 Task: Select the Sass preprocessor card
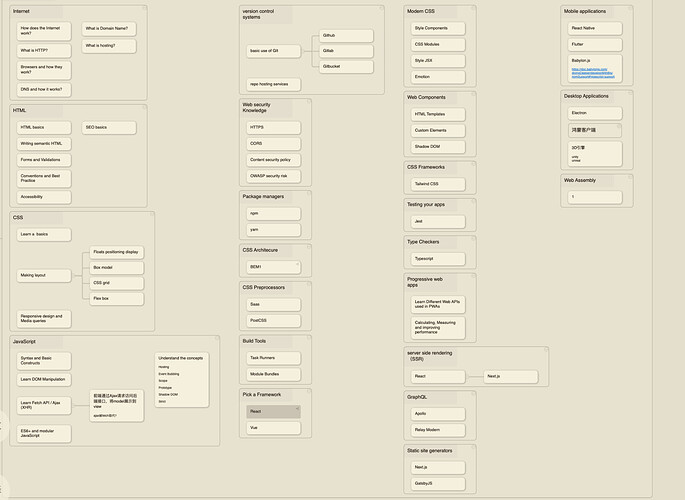click(272, 304)
